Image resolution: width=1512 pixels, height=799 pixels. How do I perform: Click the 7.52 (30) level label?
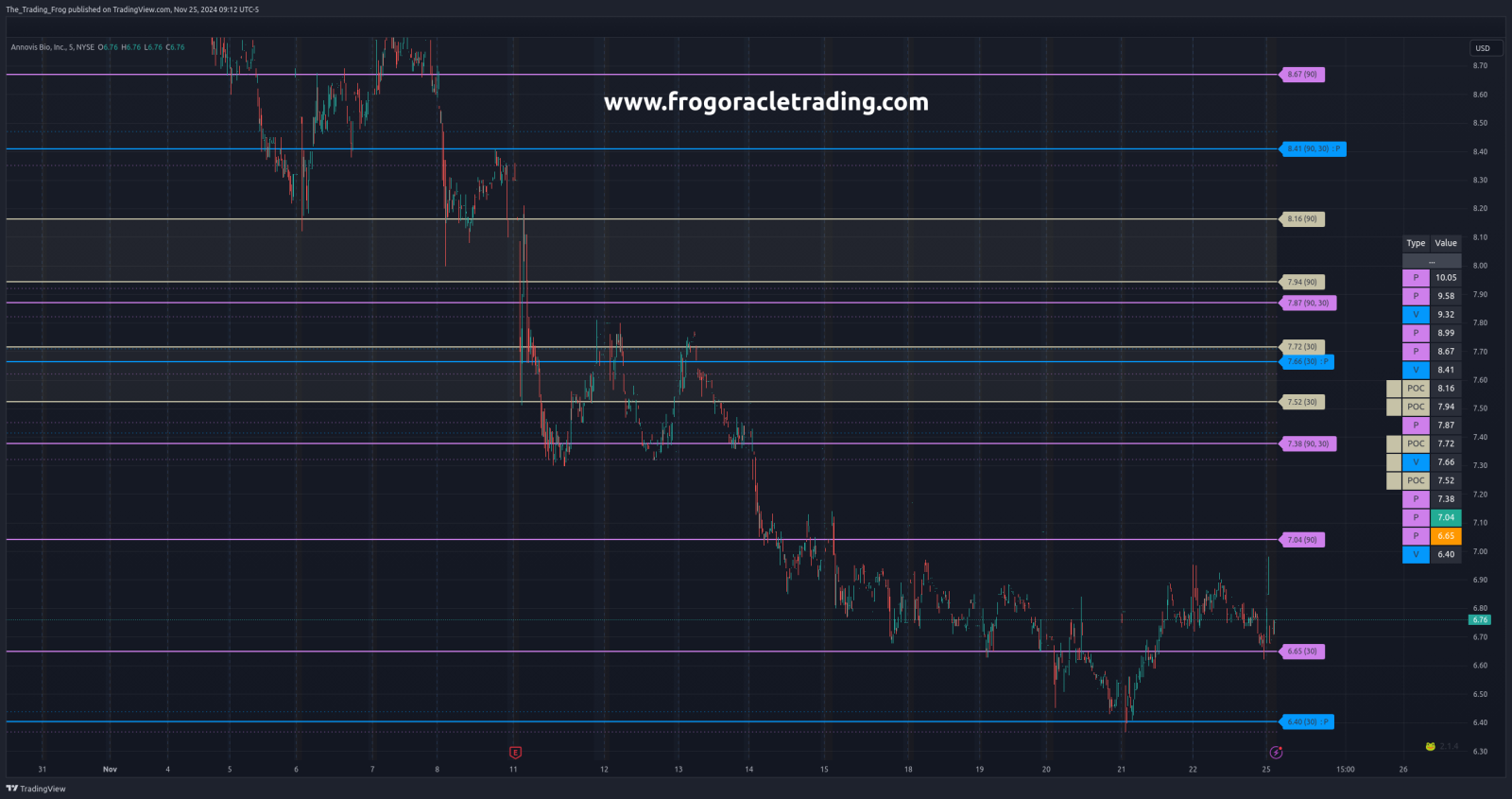(x=1302, y=402)
